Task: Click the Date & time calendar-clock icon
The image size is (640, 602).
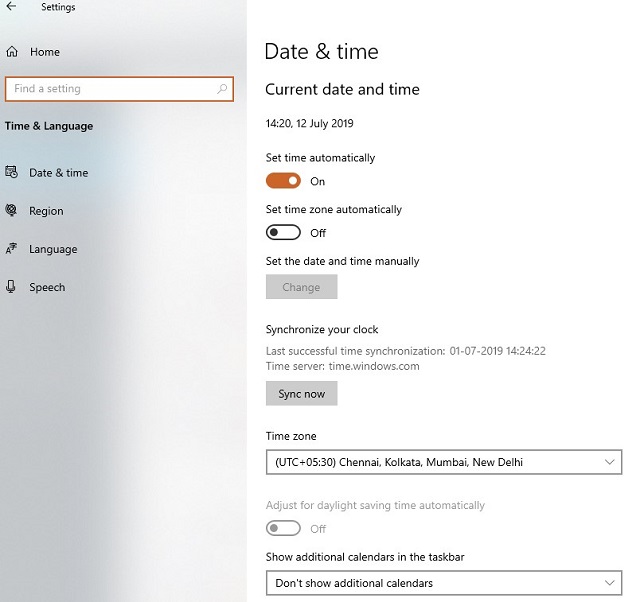Action: click(11, 172)
